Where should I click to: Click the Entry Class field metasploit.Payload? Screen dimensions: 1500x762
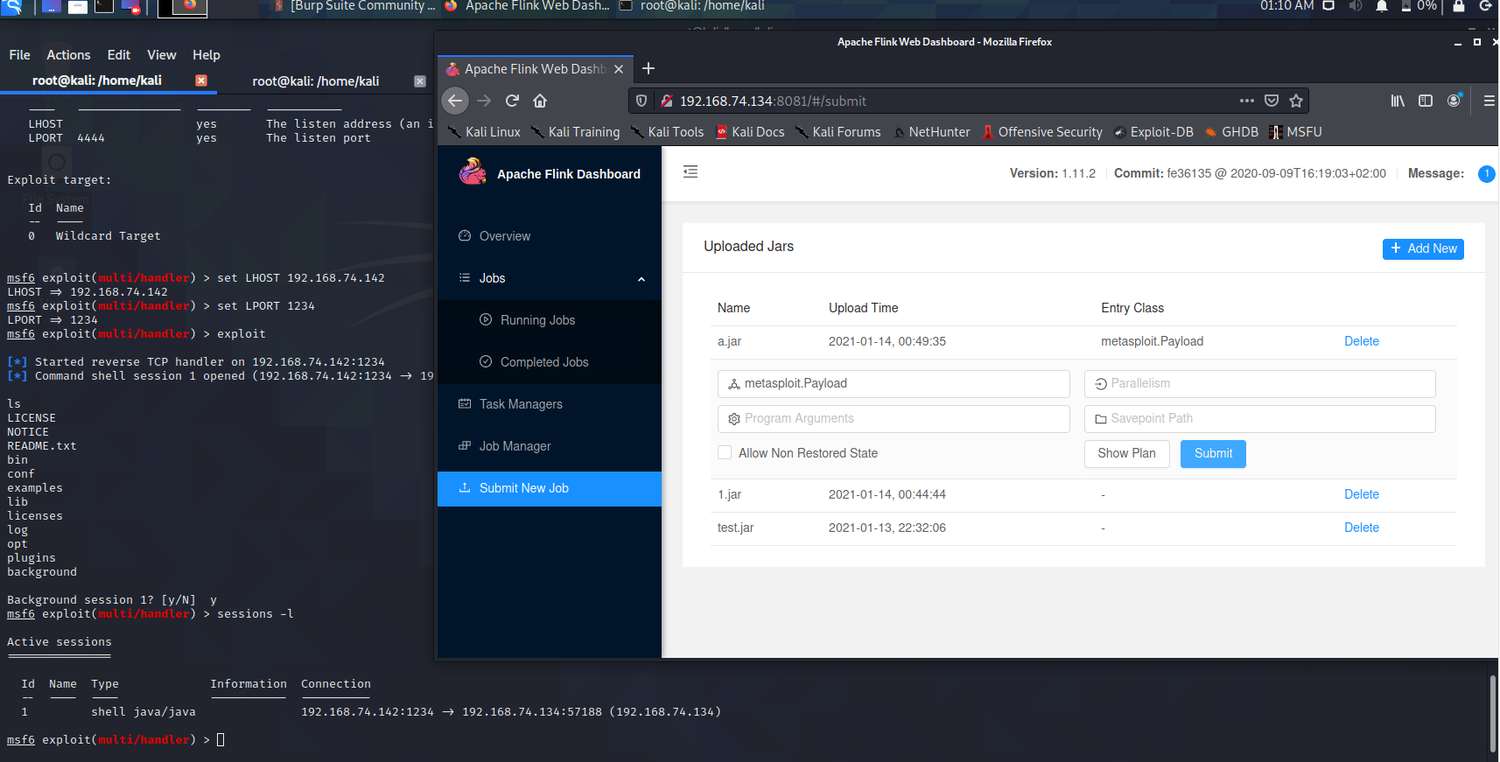[x=894, y=383]
